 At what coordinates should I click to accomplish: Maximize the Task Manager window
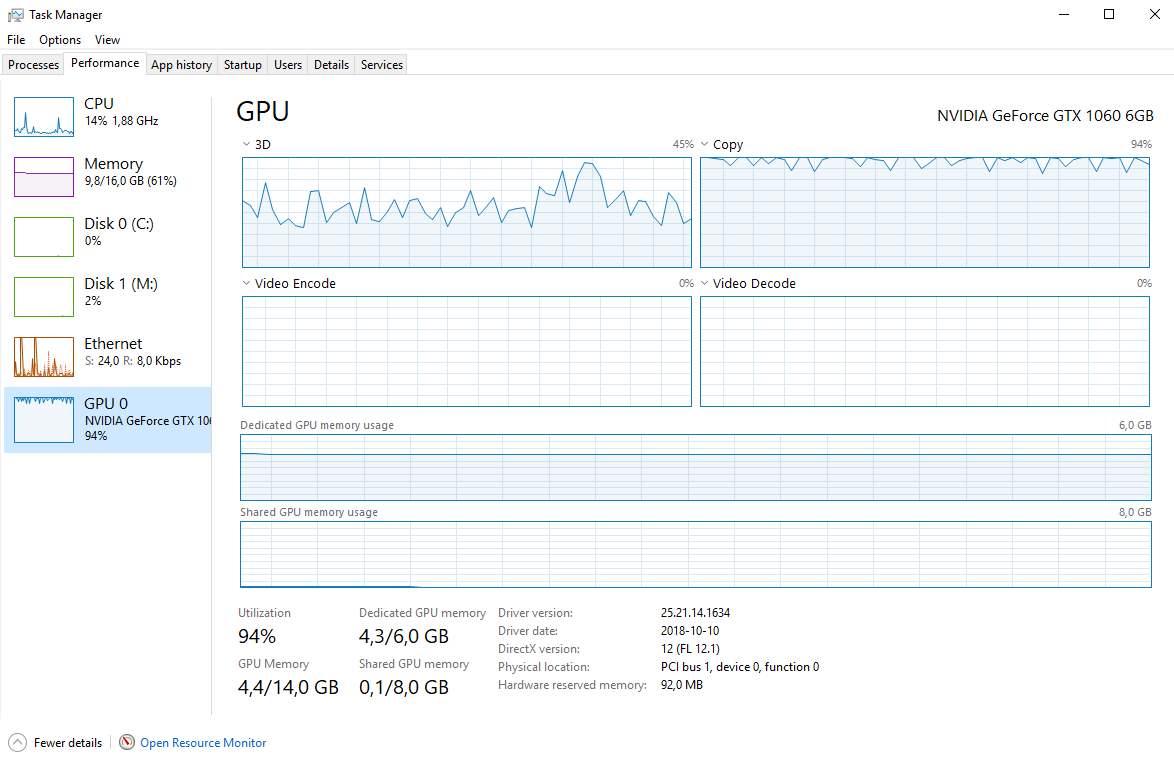pyautogui.click(x=1109, y=14)
